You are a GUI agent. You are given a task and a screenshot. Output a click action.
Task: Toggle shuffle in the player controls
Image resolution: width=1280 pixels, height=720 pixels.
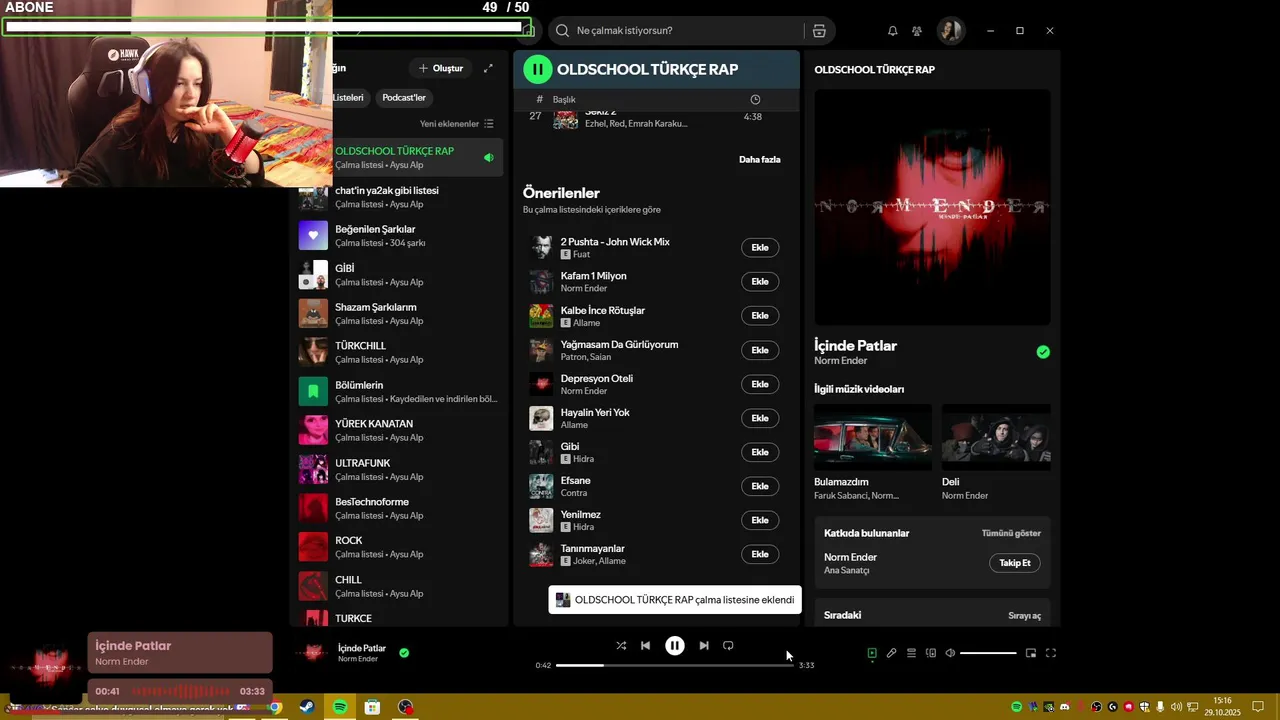[x=621, y=646]
